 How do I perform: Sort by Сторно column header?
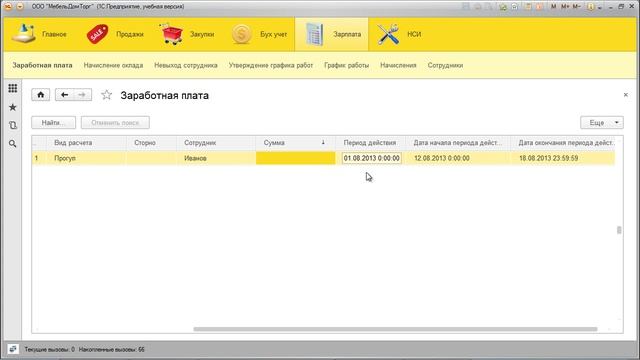(151, 143)
